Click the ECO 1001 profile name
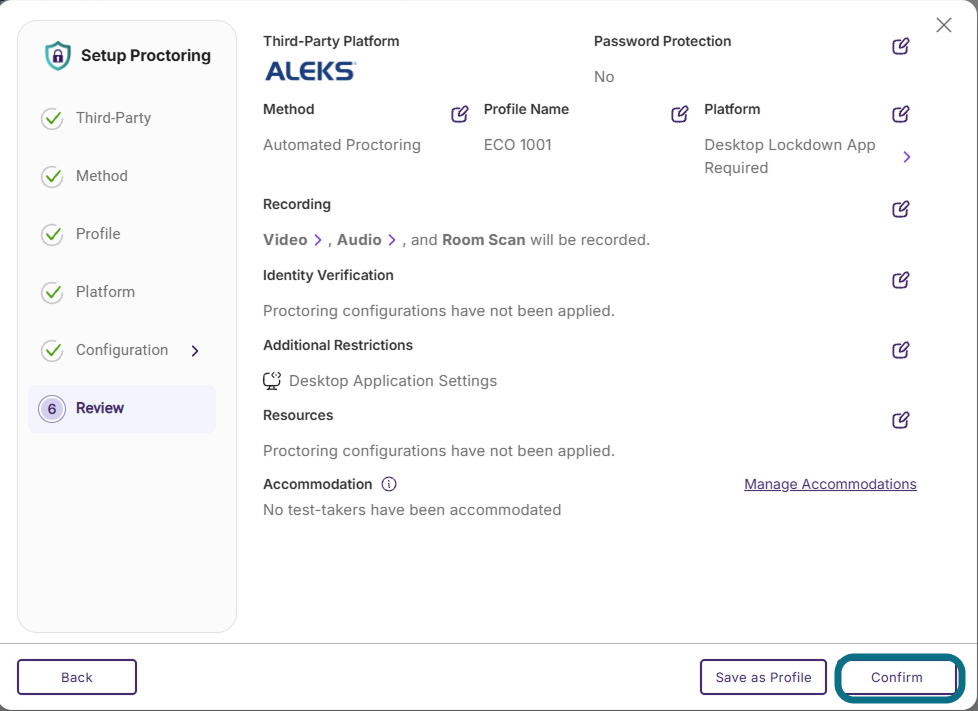This screenshot has width=978, height=711. 518,145
